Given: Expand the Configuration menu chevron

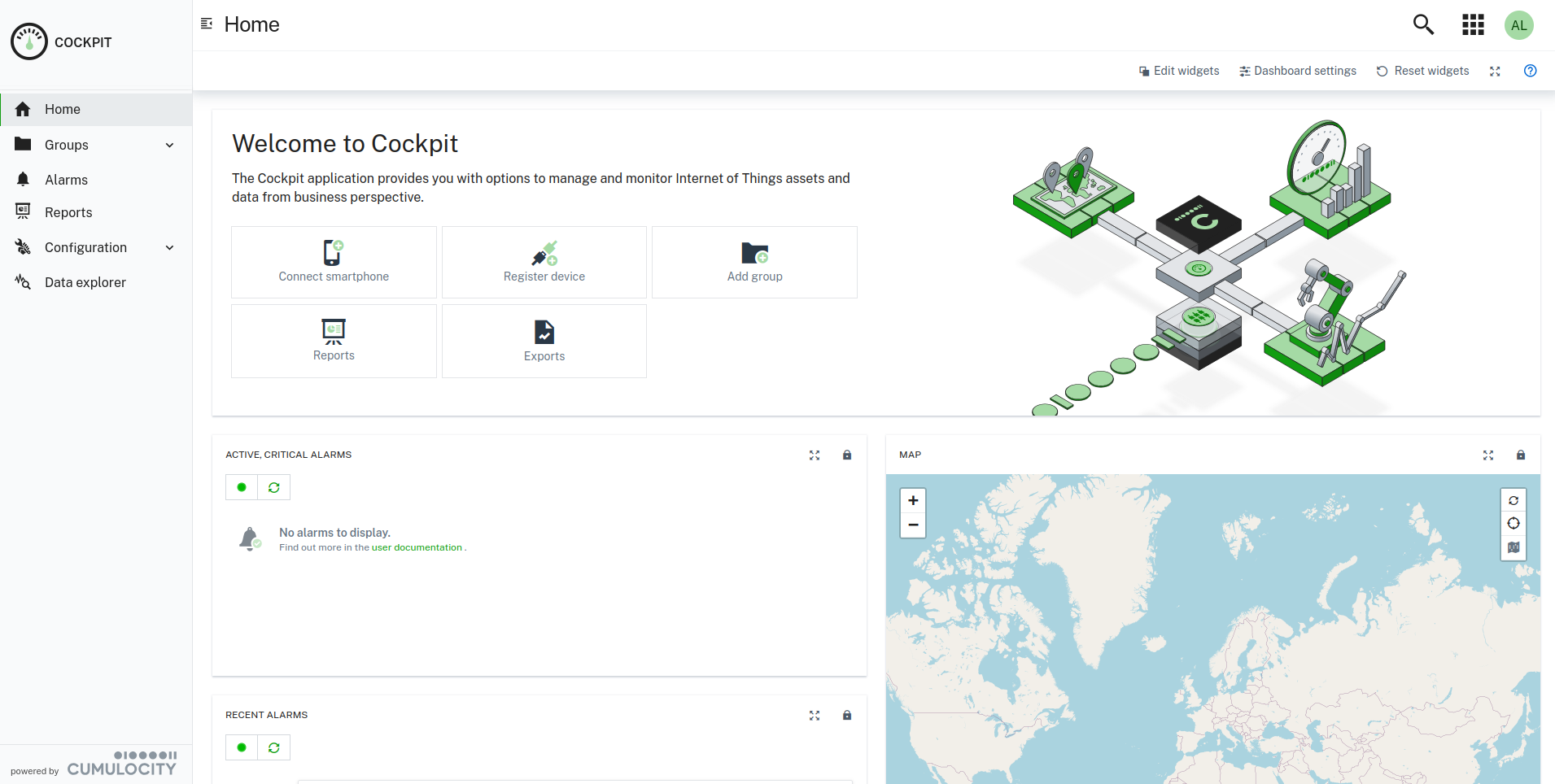Looking at the screenshot, I should coord(169,247).
